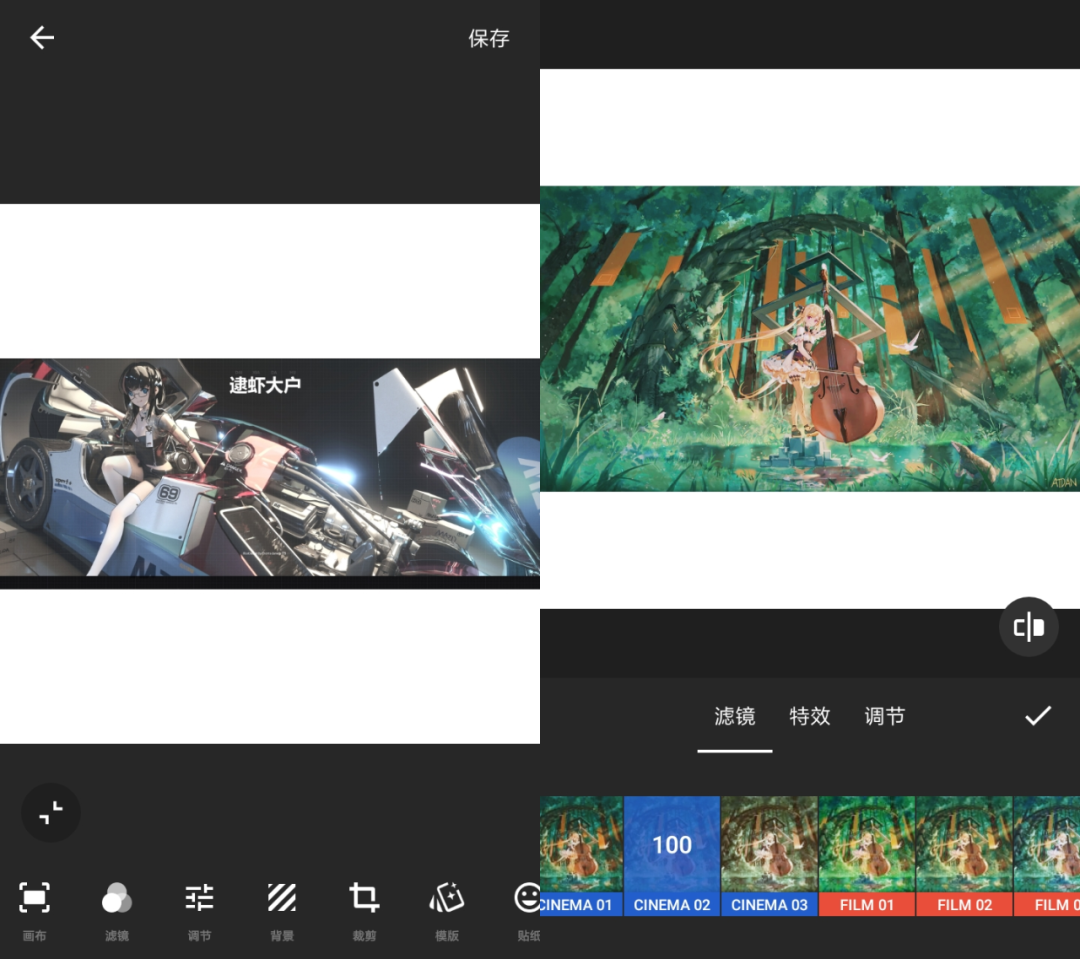Open the 背景 background tool

282,909
